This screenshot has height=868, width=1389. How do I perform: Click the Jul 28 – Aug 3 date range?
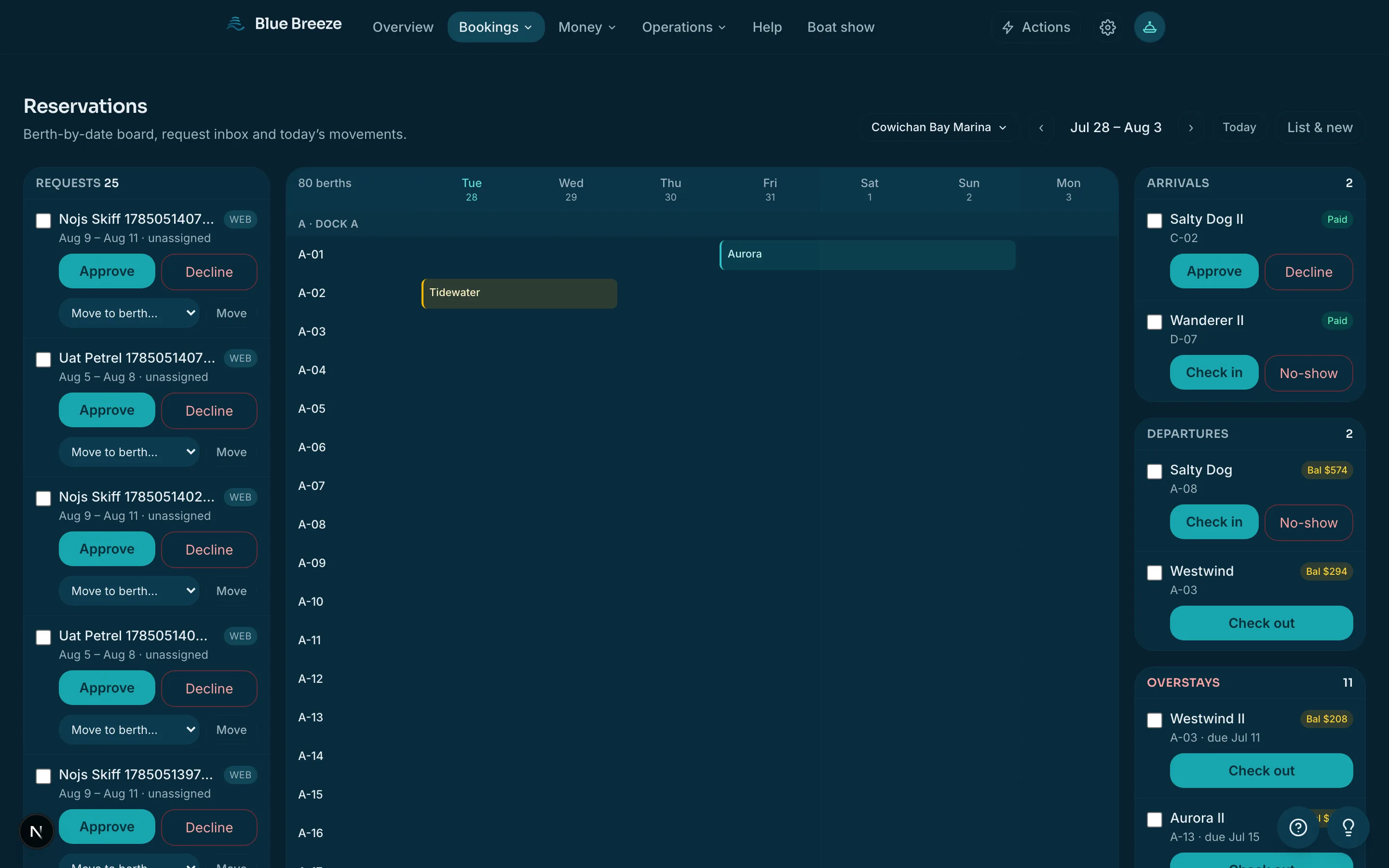click(1116, 127)
